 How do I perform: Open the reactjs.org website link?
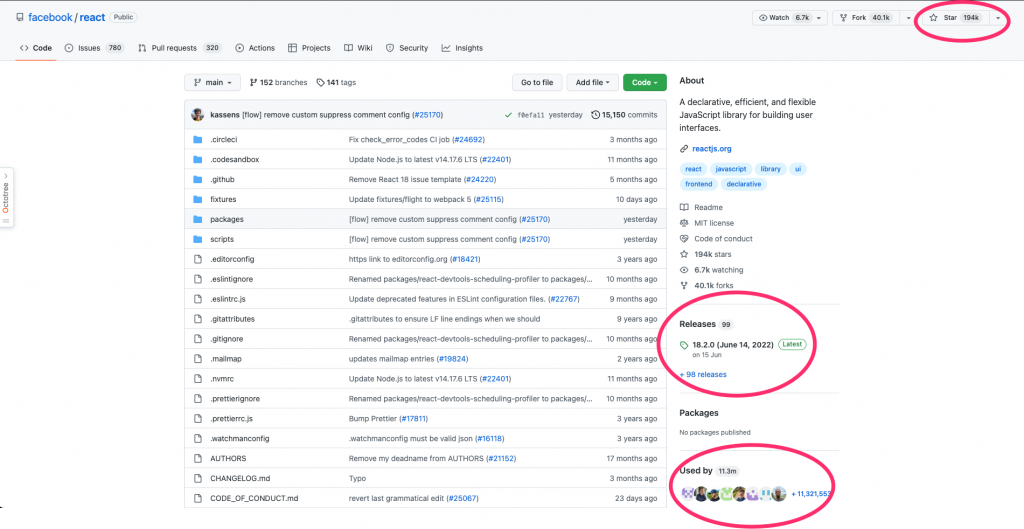(711, 149)
